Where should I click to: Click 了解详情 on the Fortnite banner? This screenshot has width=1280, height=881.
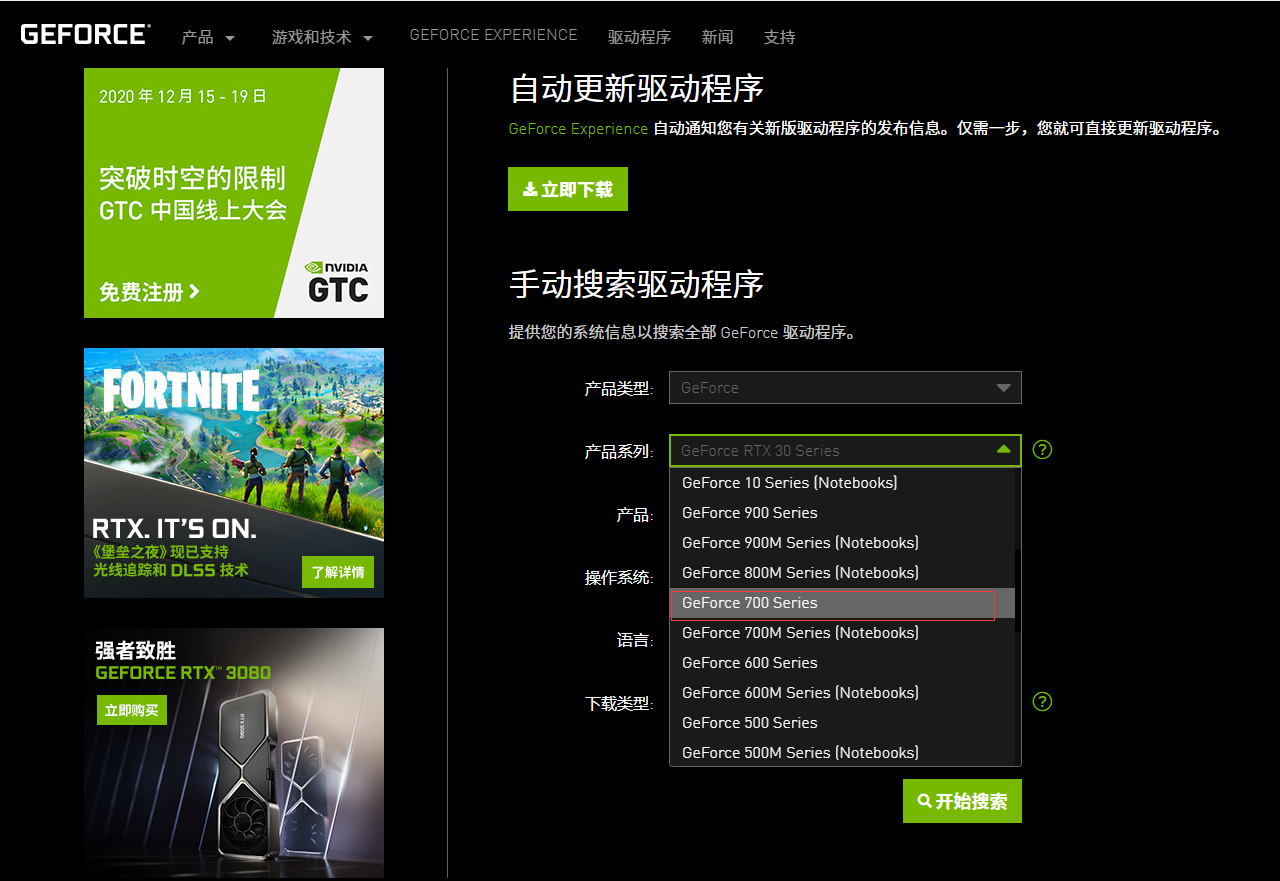[337, 572]
